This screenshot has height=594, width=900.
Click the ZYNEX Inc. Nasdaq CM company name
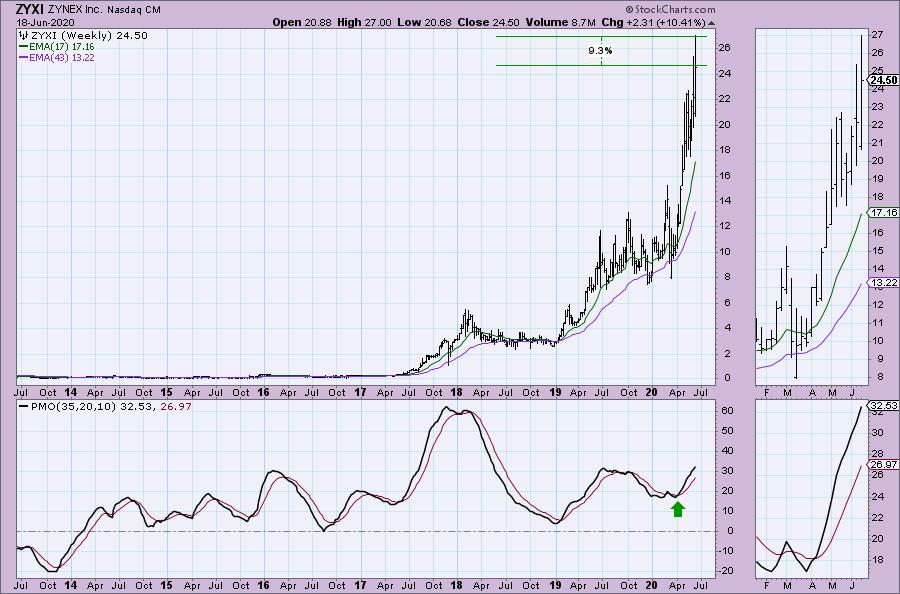coord(104,10)
